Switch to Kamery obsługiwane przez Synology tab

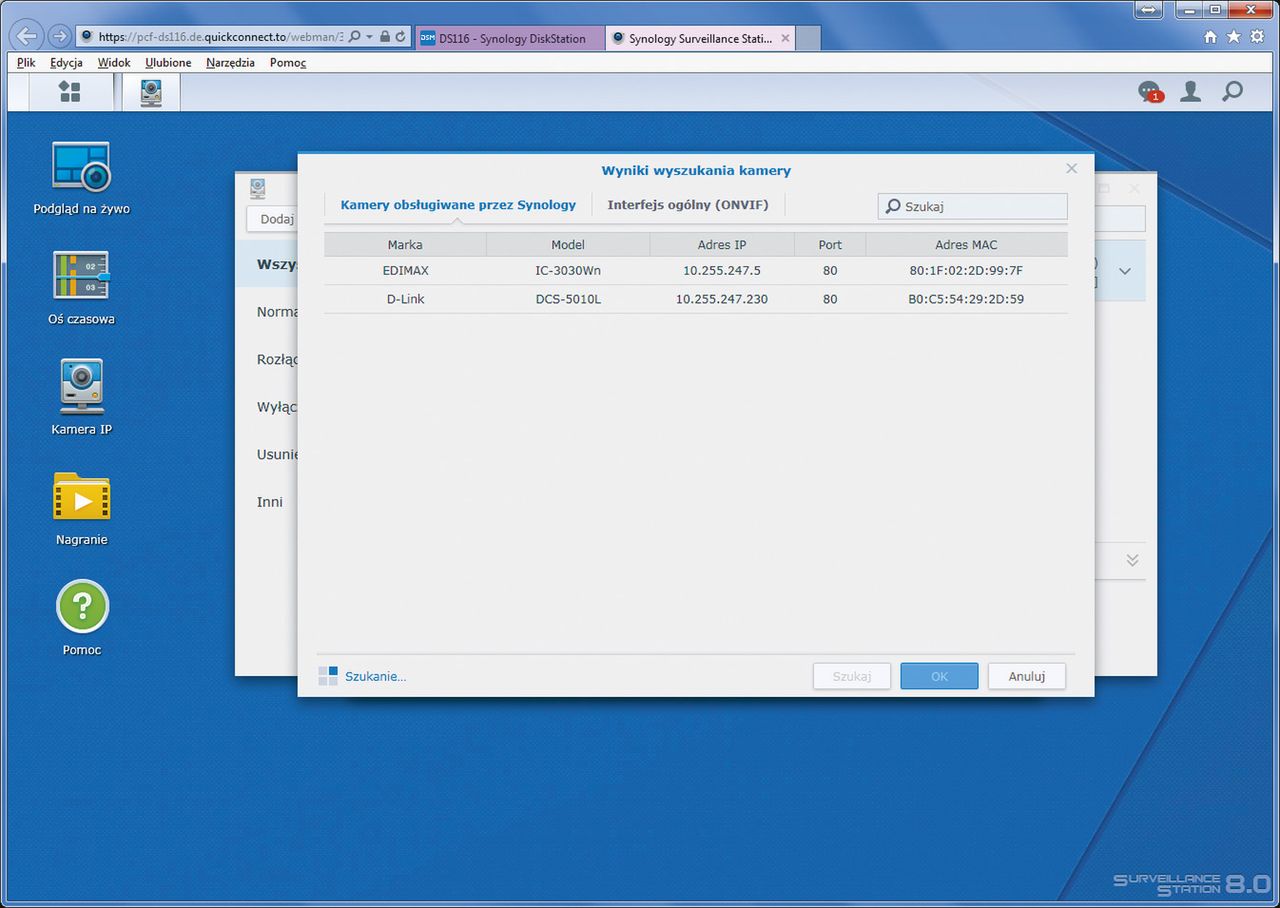[458, 204]
